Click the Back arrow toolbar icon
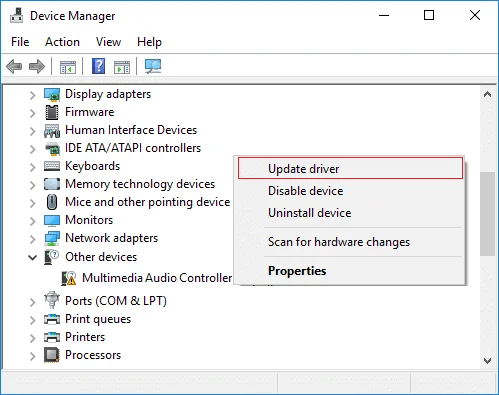499x395 pixels. [14, 66]
